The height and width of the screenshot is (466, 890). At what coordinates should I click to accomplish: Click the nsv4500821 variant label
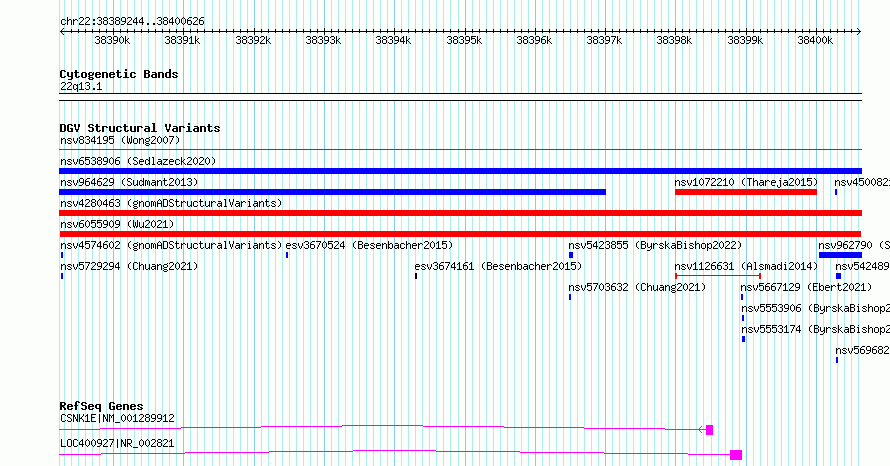tap(862, 182)
